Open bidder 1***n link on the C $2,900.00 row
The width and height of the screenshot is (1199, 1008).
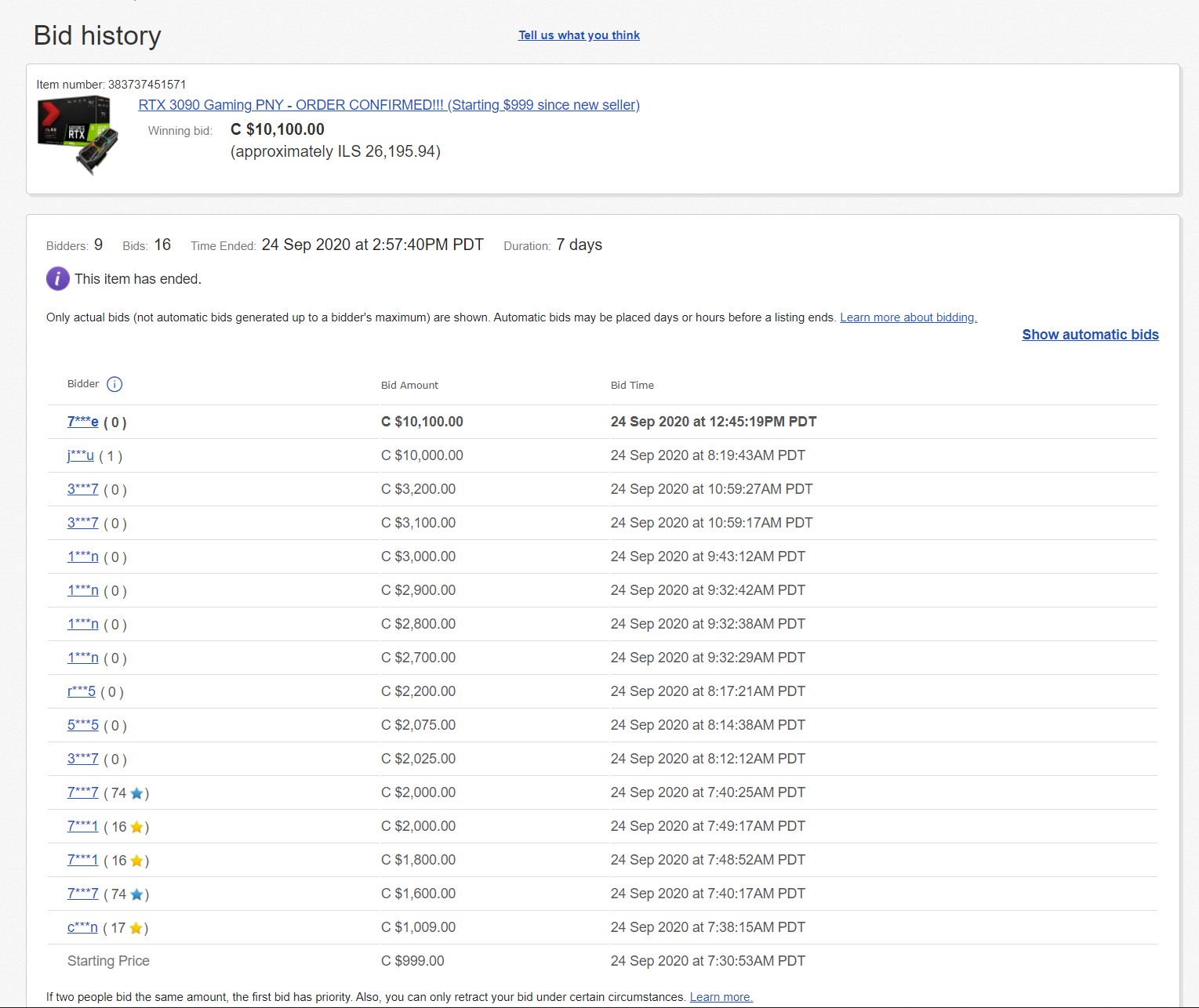[x=83, y=590]
